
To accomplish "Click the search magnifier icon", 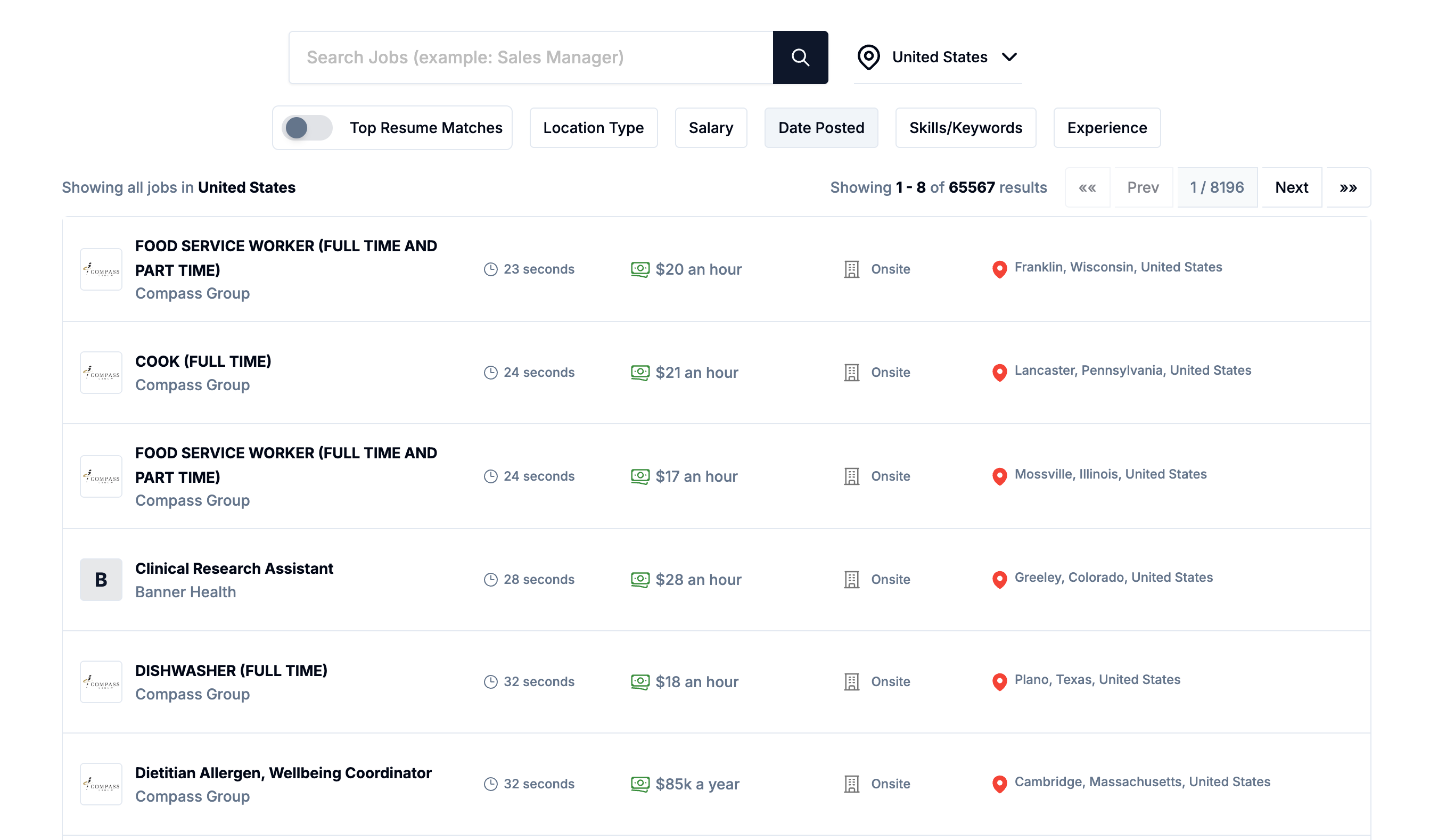I will point(800,57).
